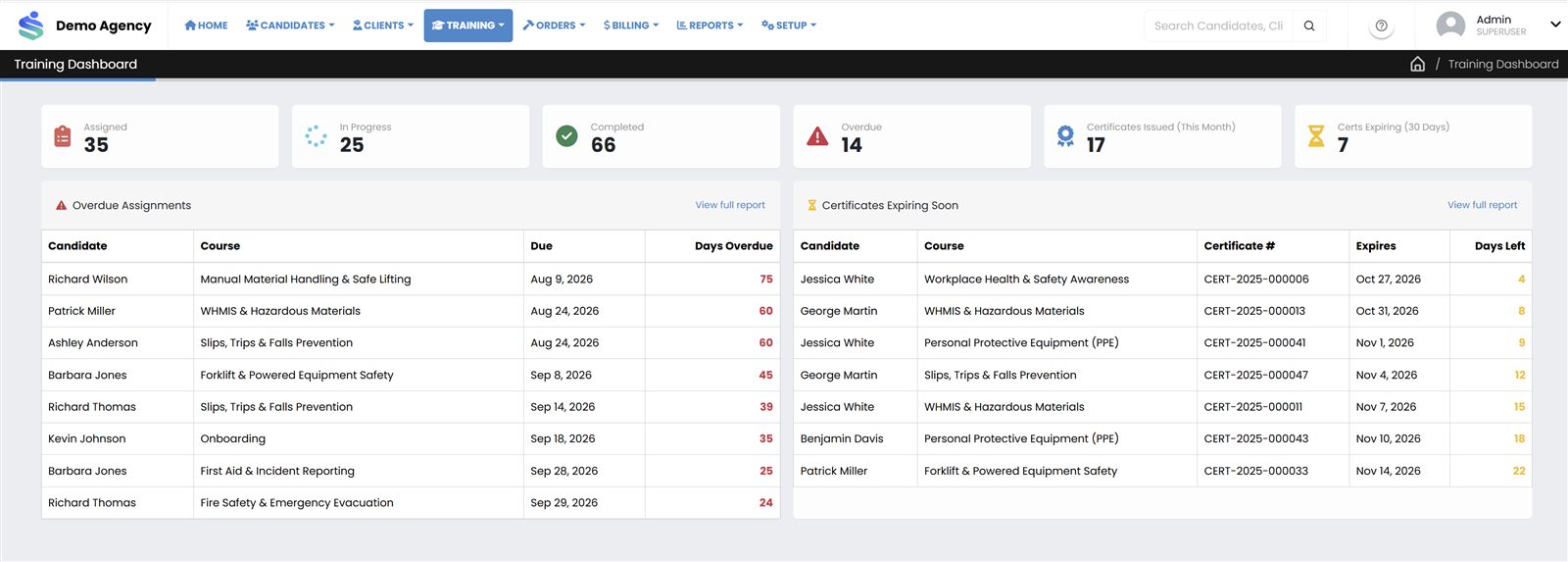Open the Candidates dropdown menu
Image resolution: width=1568 pixels, height=562 pixels.
tap(290, 26)
